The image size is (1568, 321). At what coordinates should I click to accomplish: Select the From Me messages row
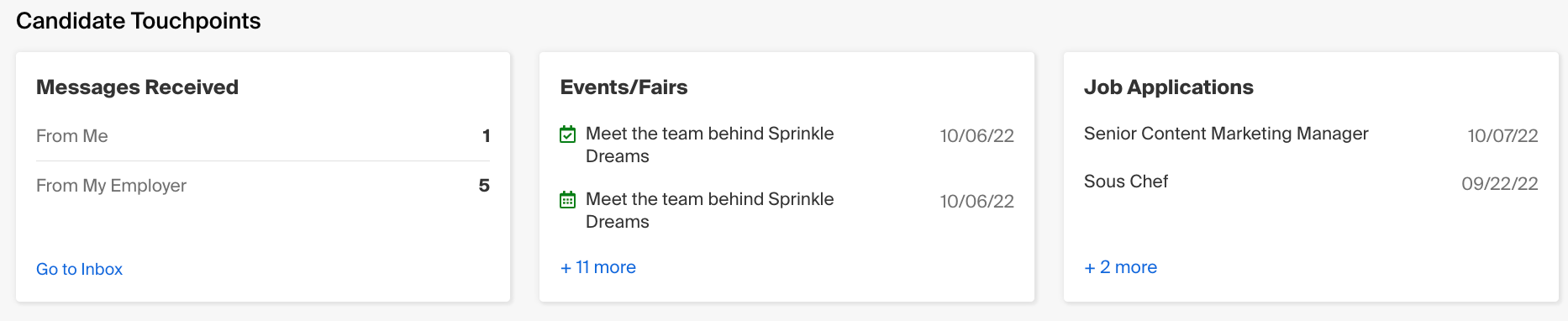pos(263,136)
